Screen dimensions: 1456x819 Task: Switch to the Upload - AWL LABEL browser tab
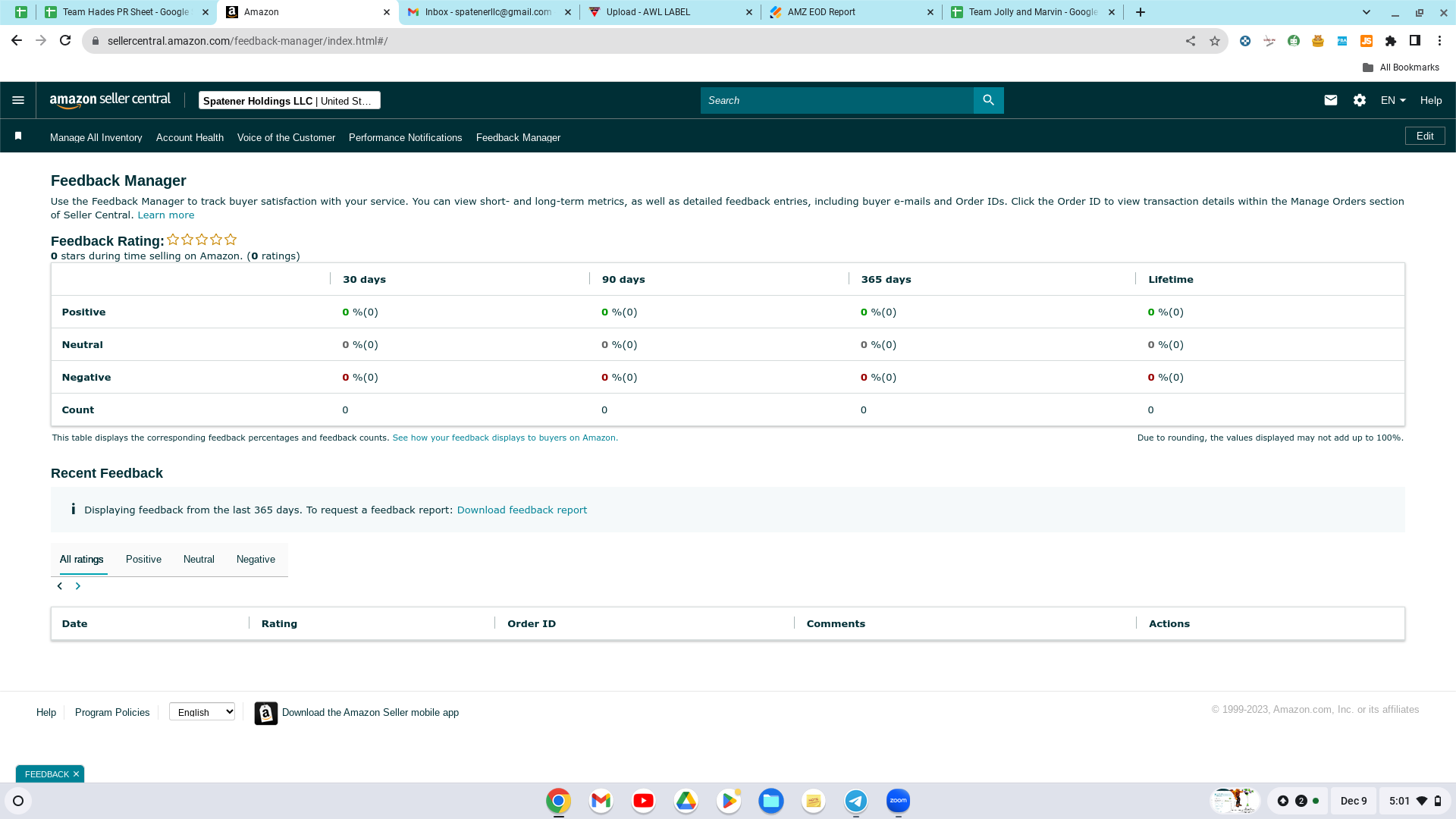670,12
